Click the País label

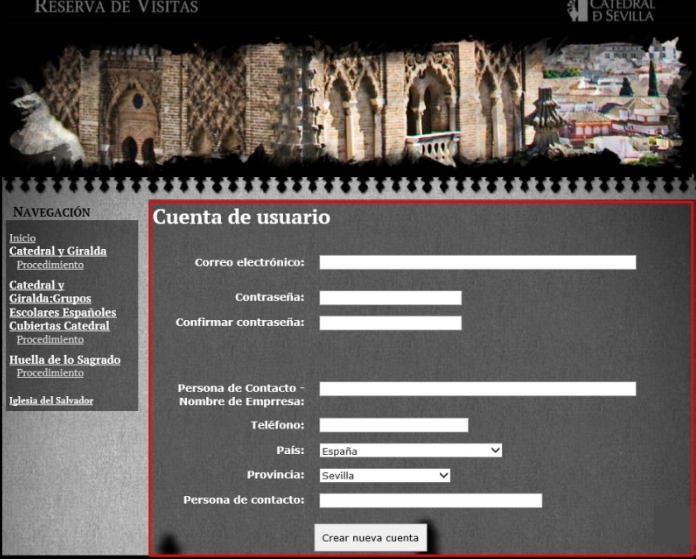[x=291, y=450]
